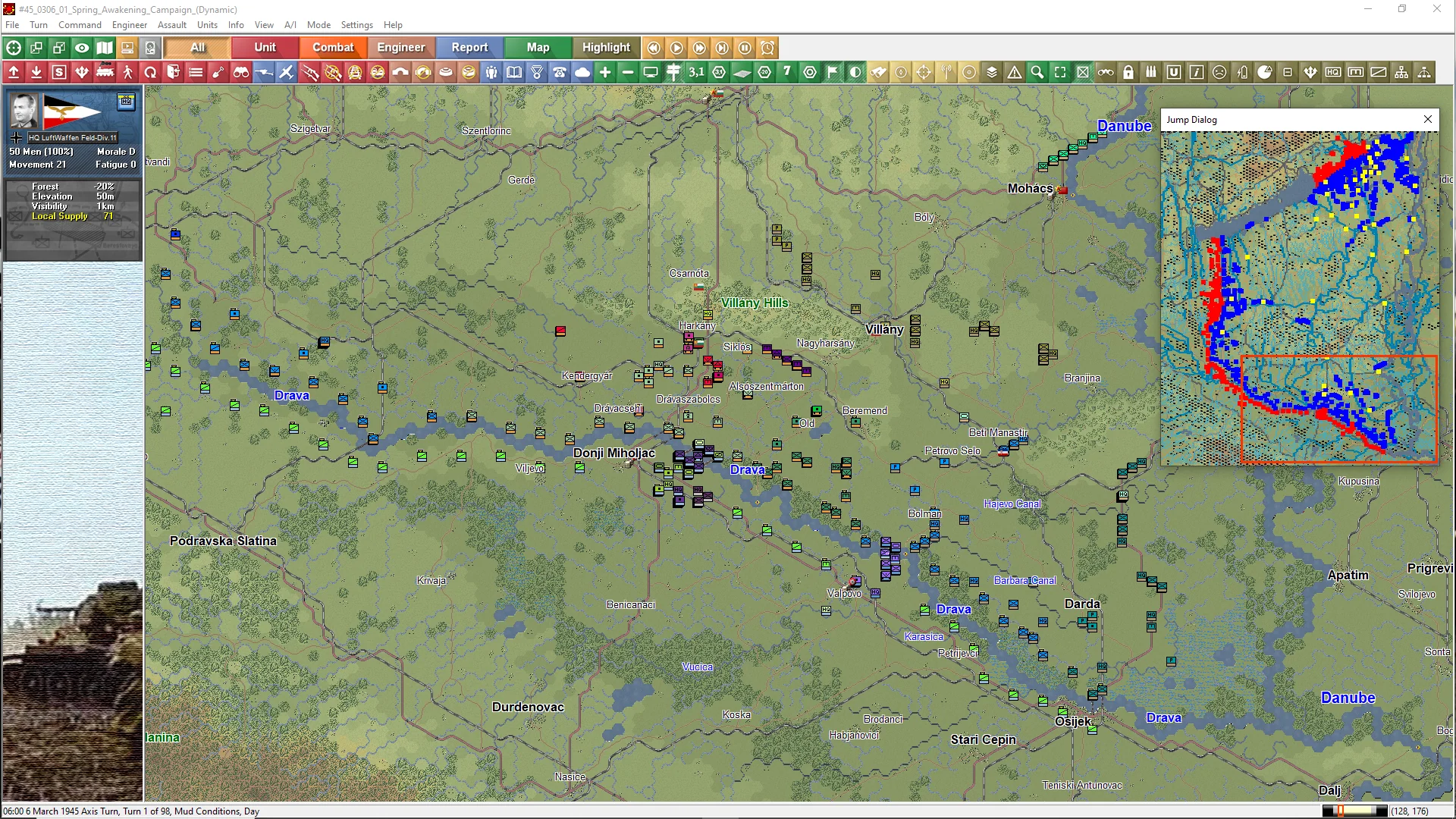Click the padlock fixed units icon
The image size is (1456, 819).
pos(1128,72)
